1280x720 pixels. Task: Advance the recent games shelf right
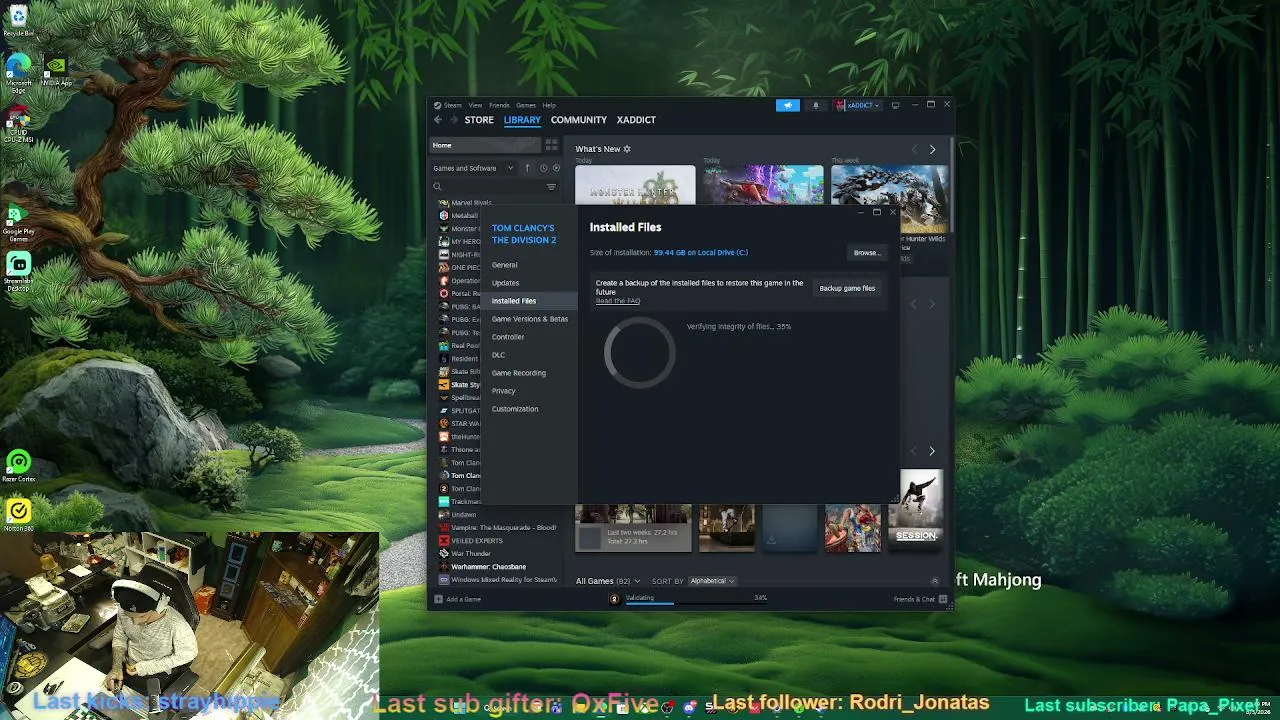[931, 451]
